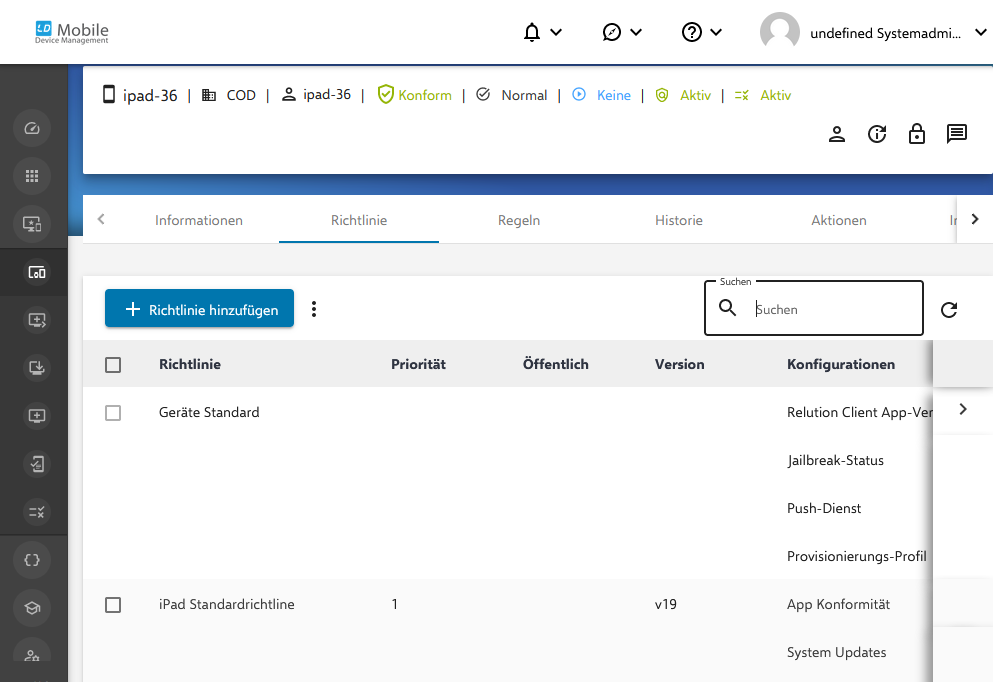Click the Keine play-circle status icon

[x=579, y=95]
